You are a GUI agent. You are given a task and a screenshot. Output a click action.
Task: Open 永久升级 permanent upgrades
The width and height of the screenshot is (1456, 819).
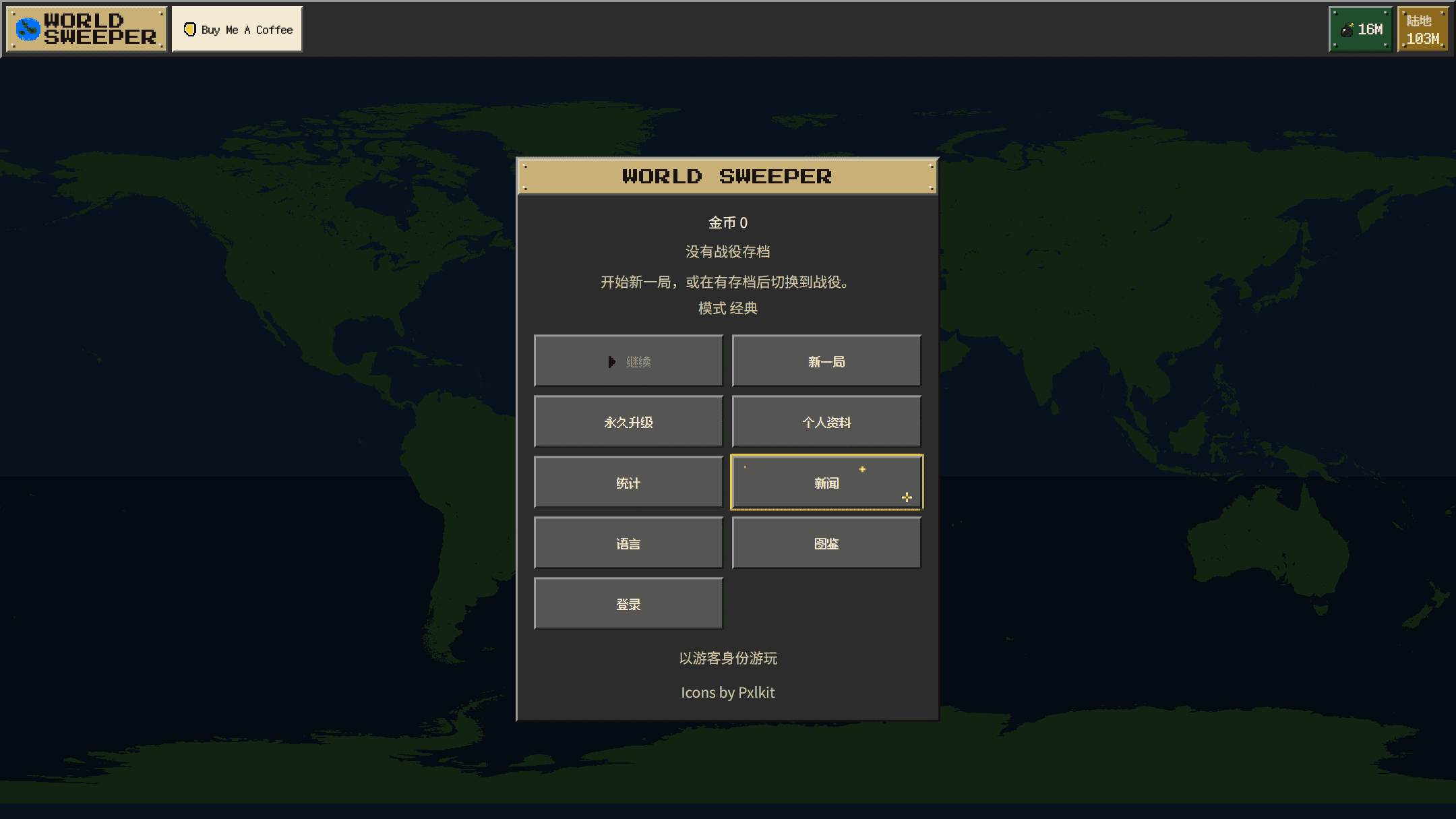628,421
